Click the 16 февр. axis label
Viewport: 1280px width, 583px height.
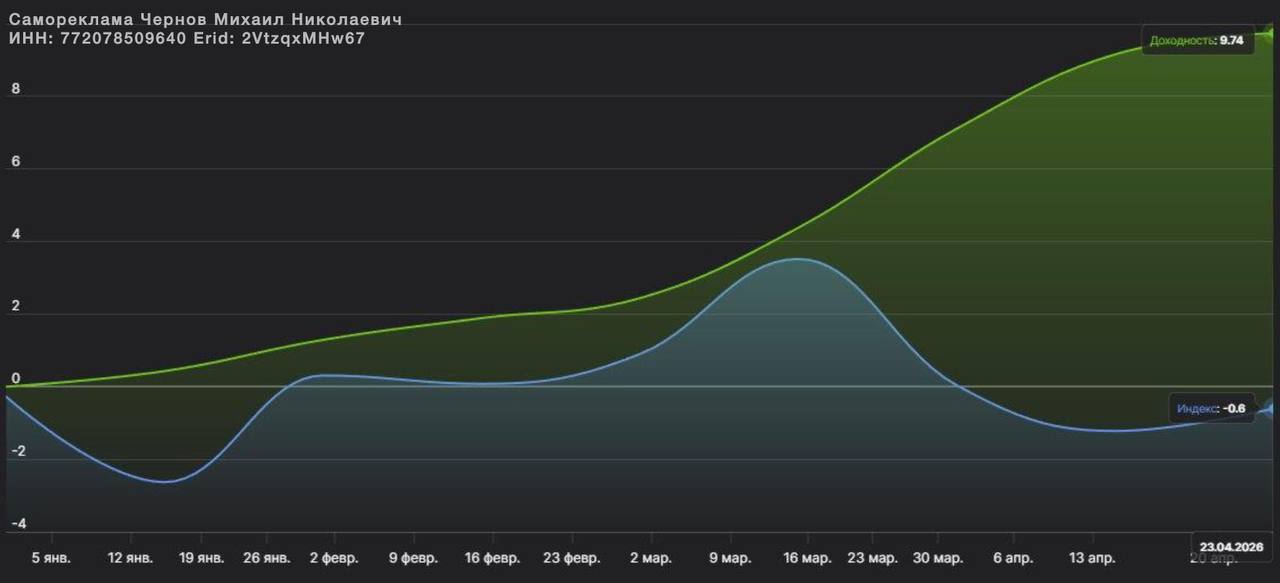492,559
